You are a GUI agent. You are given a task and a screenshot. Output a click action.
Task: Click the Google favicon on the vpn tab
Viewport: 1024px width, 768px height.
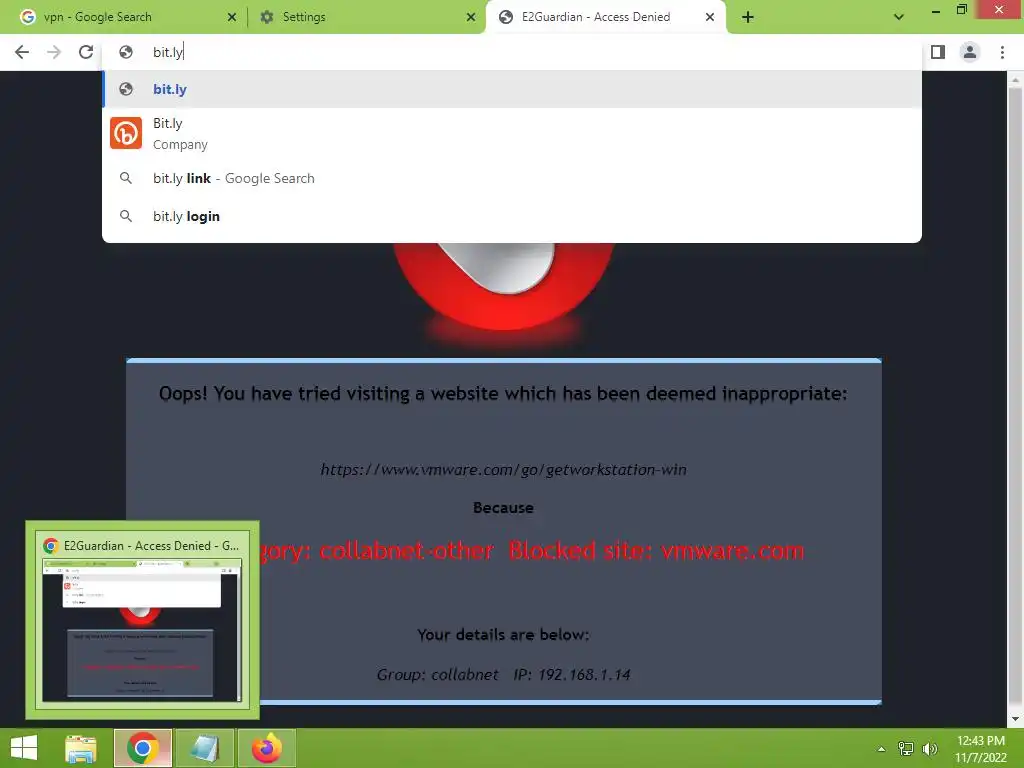coord(27,17)
